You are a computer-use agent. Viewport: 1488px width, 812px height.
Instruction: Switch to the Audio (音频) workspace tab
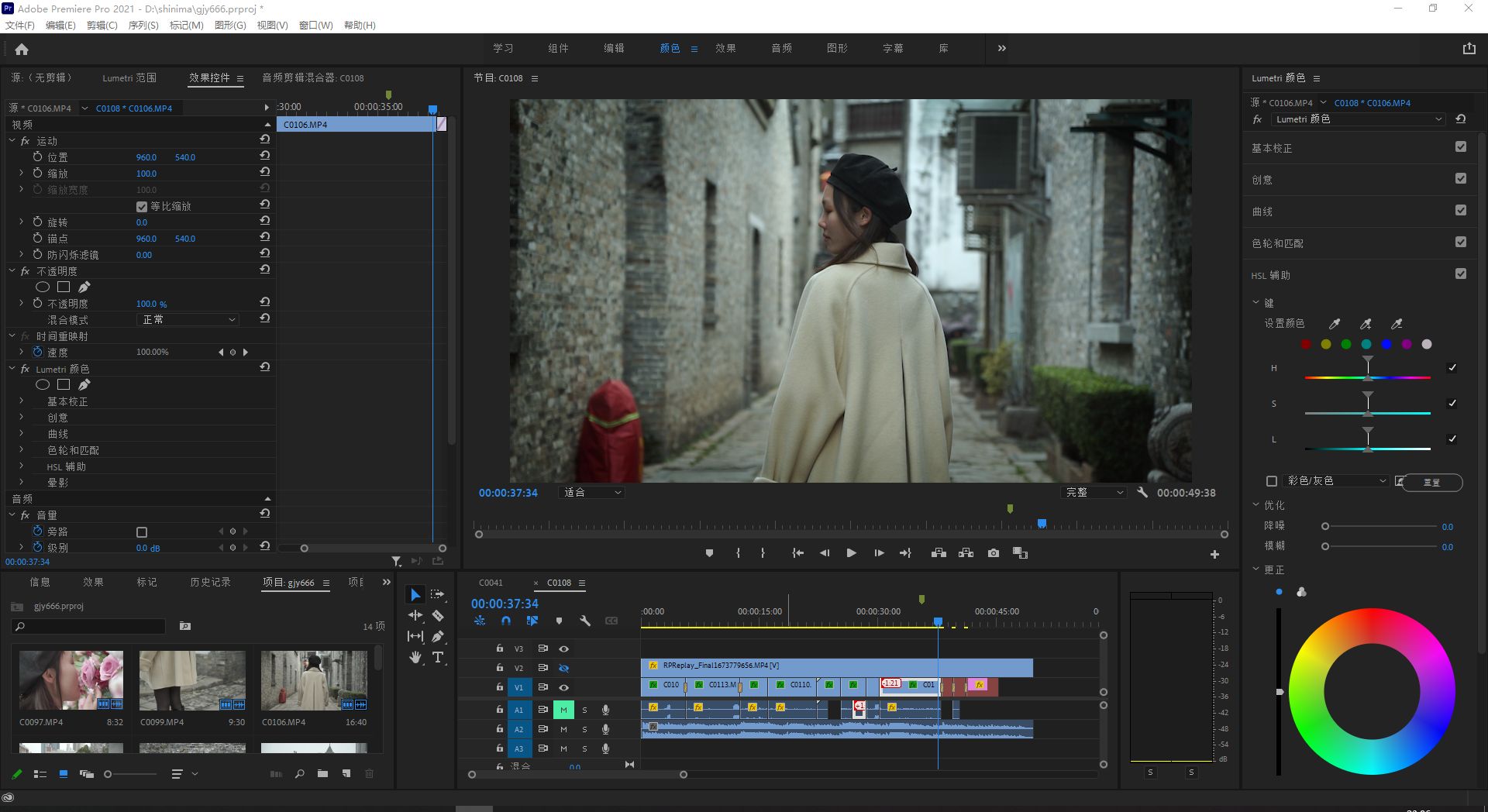[781, 48]
